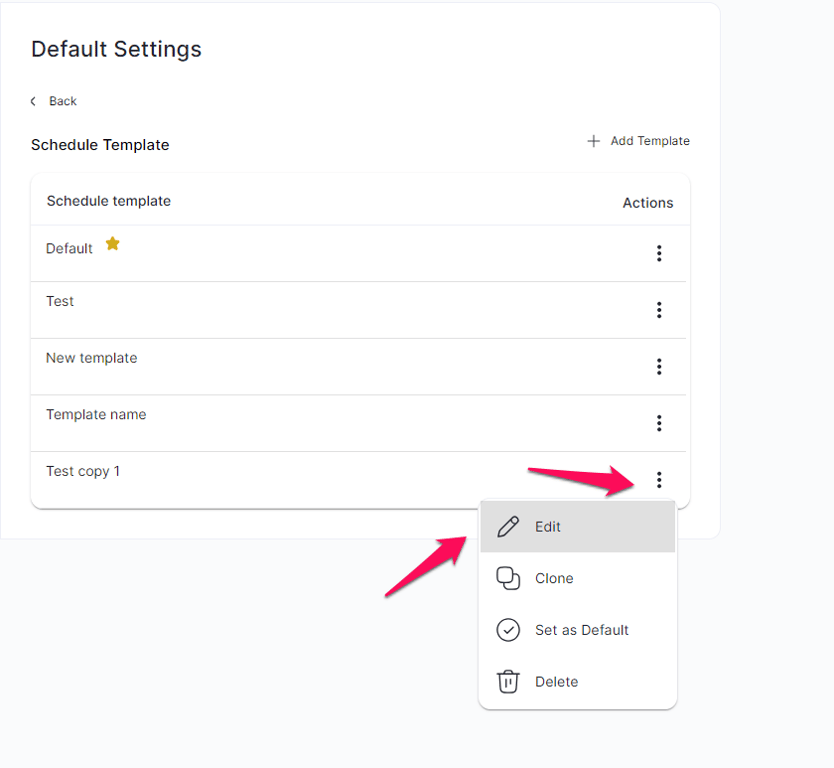Toggle three-dot menu for Test copy 1

click(x=659, y=480)
